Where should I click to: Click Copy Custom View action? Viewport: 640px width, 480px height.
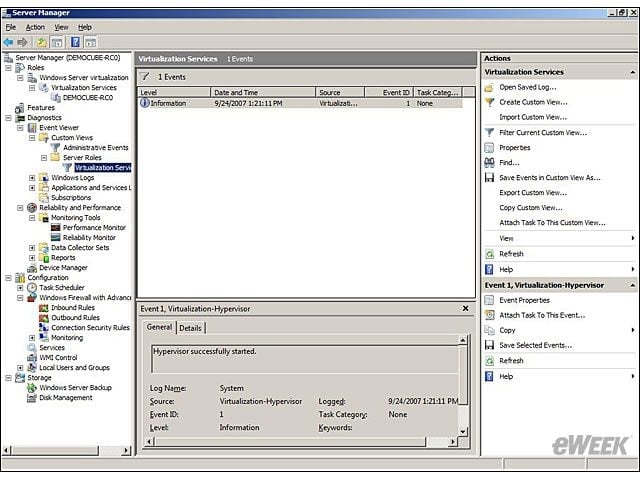(531, 208)
